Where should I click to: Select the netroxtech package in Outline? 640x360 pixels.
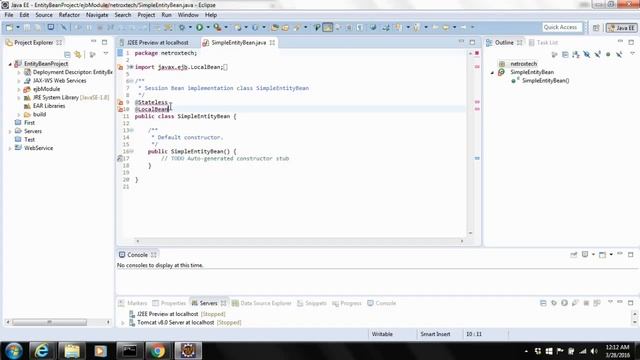click(x=518, y=64)
